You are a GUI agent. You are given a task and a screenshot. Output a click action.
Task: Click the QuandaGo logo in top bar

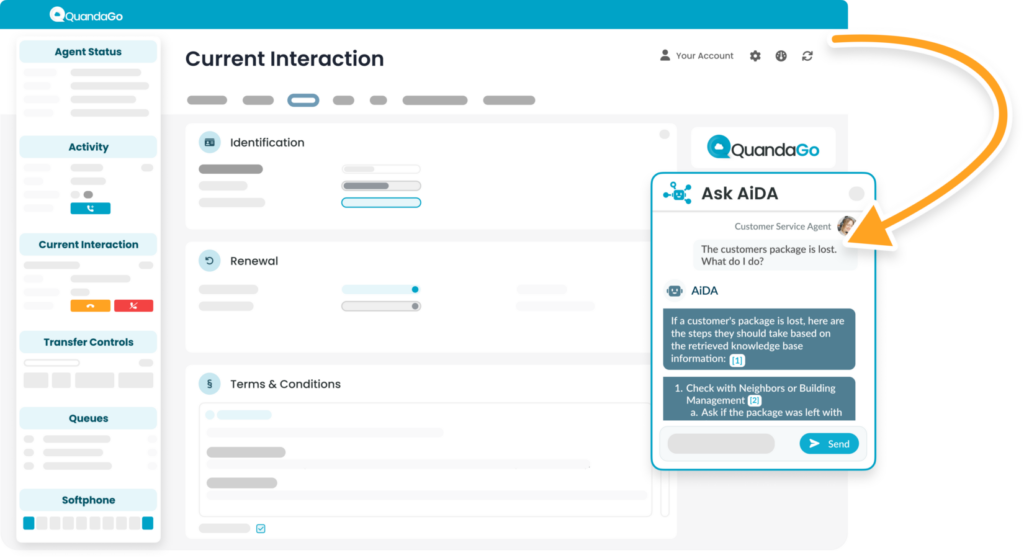click(x=86, y=15)
